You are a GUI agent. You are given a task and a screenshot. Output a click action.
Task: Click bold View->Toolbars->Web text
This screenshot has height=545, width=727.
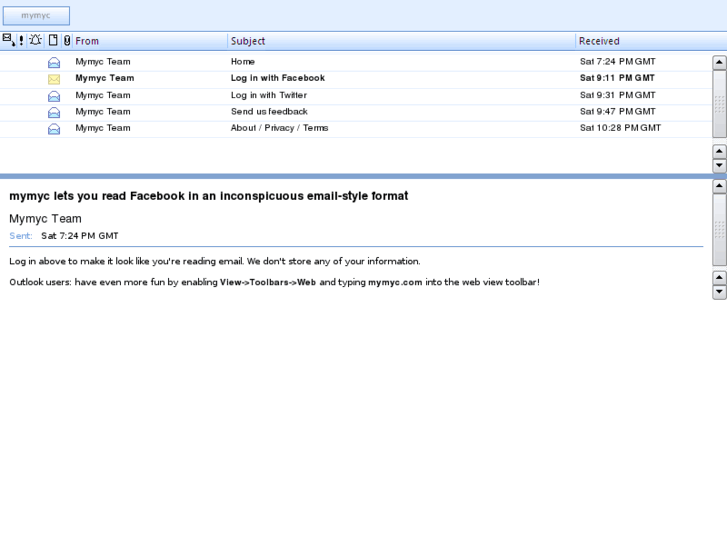pos(268,282)
